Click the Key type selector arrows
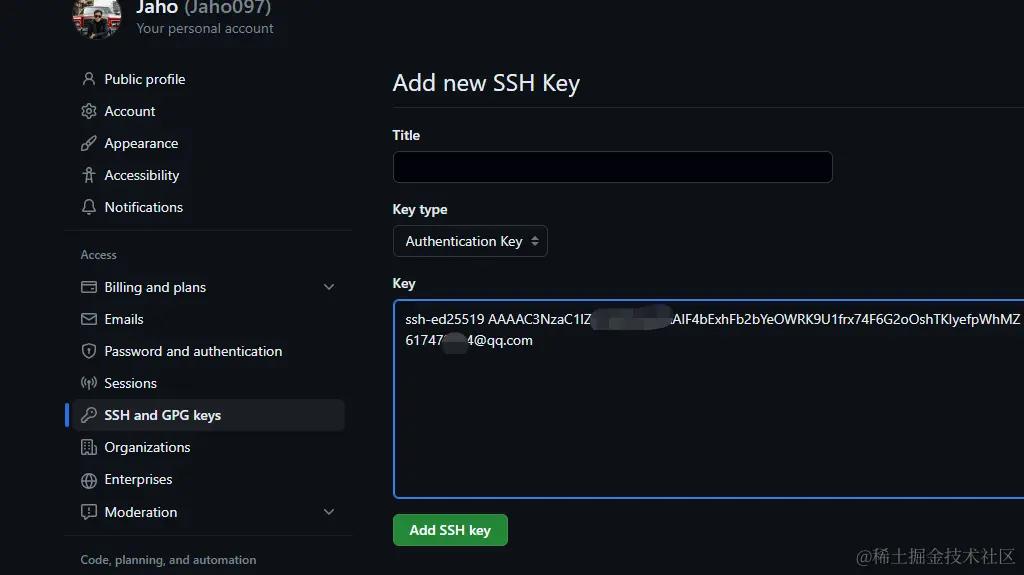1024x575 pixels. (535, 241)
